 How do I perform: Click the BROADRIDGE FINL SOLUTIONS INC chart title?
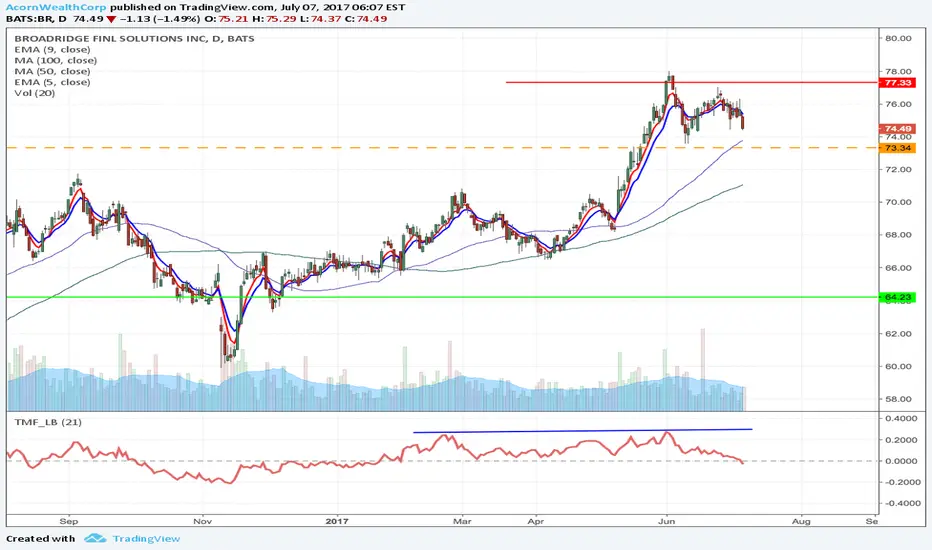tap(134, 39)
